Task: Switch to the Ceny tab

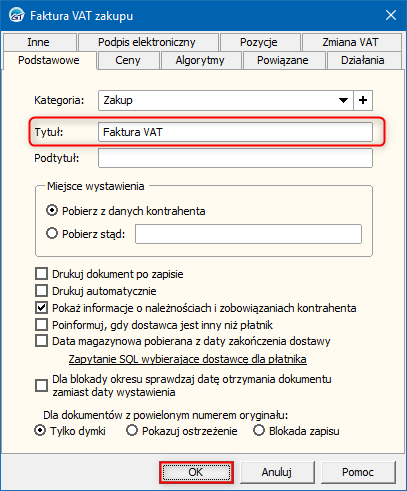Action: tap(128, 60)
